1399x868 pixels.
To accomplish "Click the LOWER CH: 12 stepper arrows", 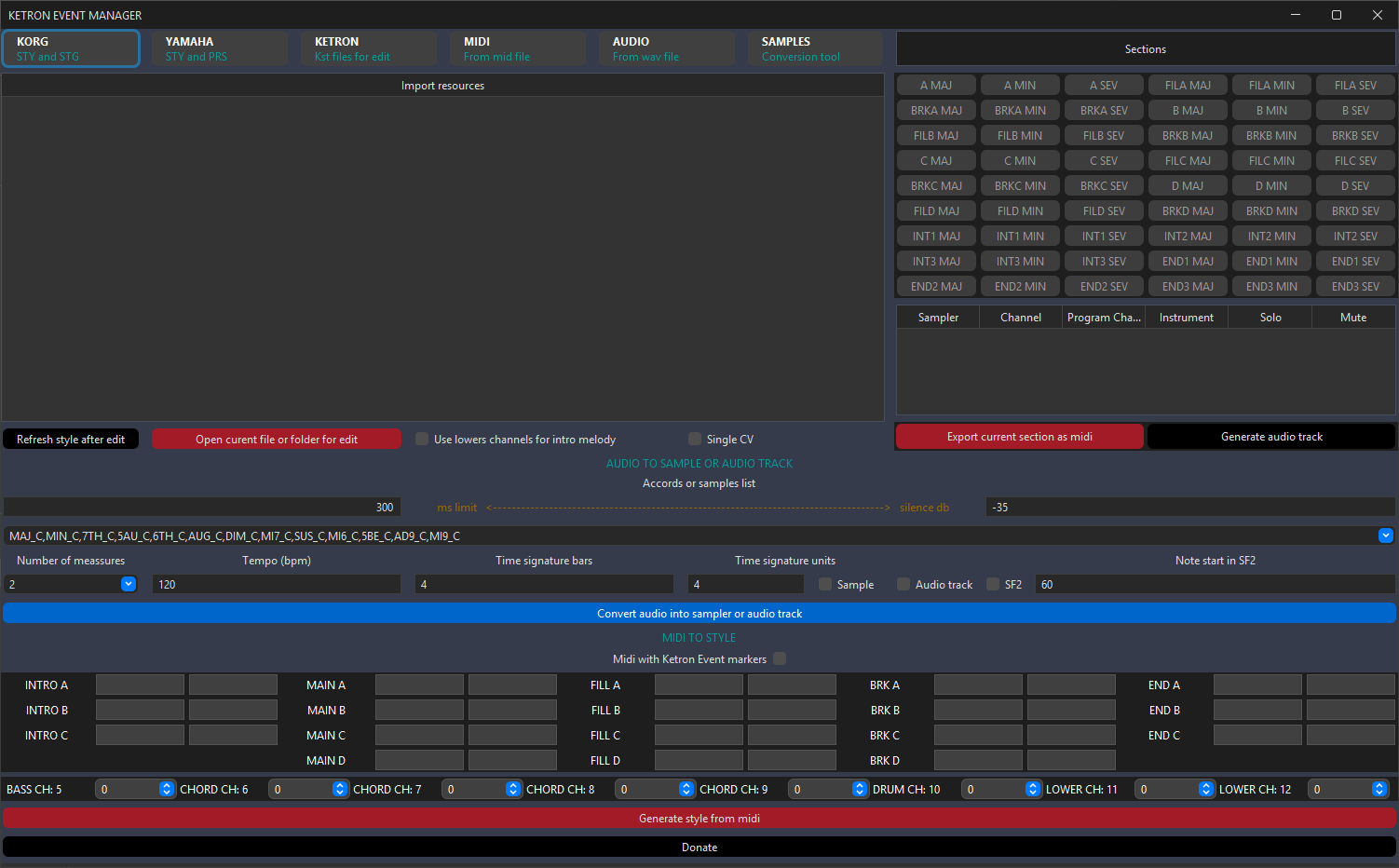I will coord(1379,789).
